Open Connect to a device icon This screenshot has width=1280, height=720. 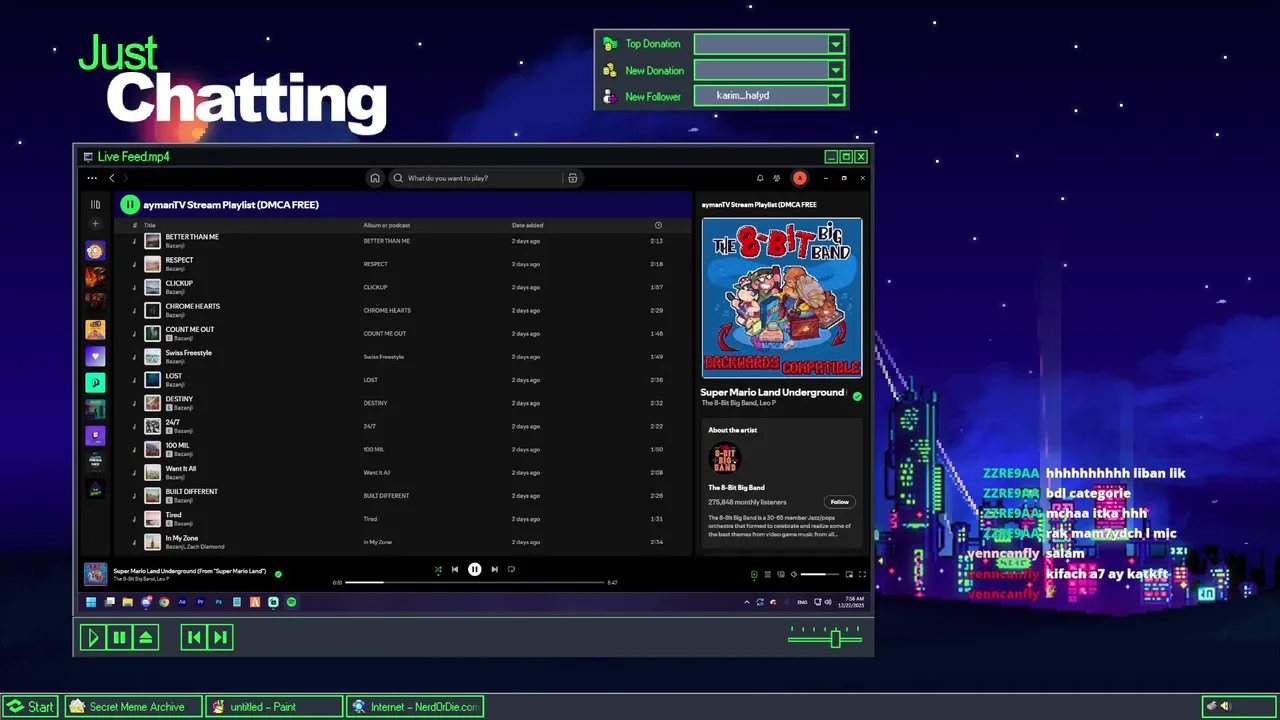[x=781, y=575]
